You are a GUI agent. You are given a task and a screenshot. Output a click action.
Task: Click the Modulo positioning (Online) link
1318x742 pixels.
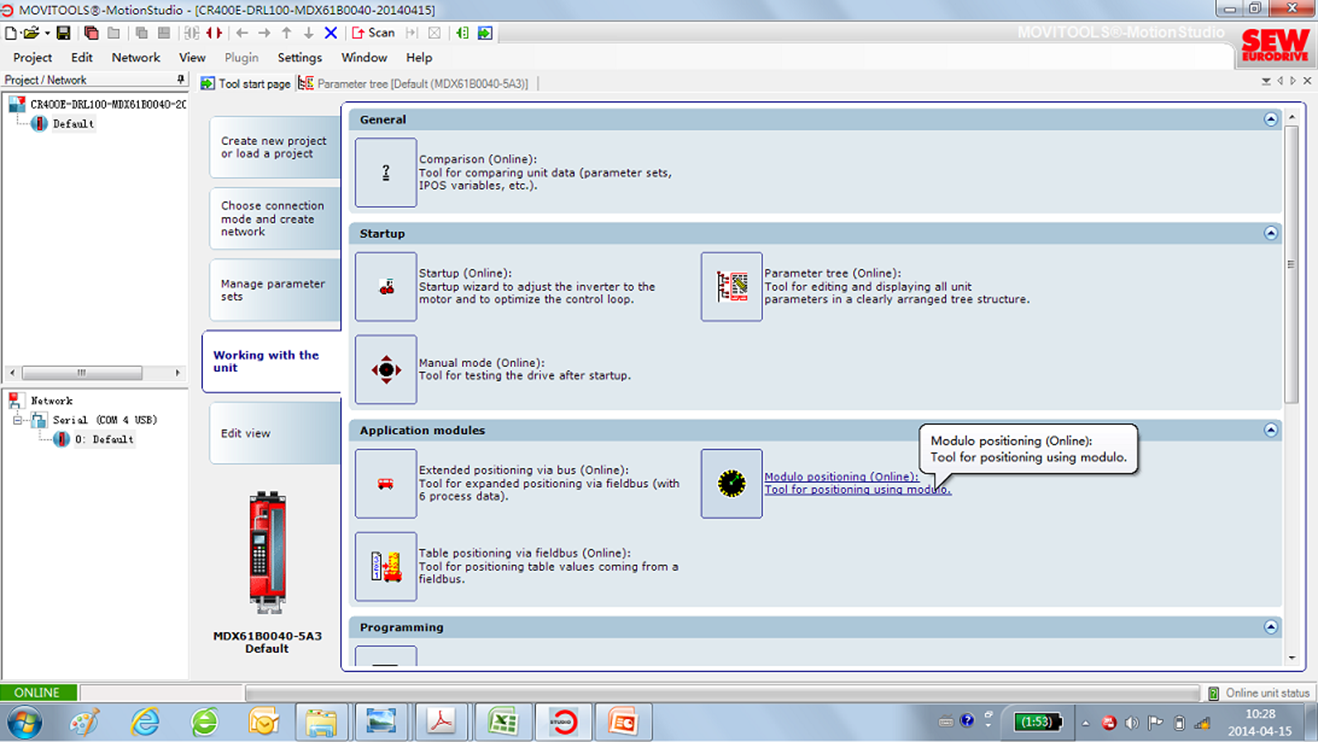tap(840, 477)
